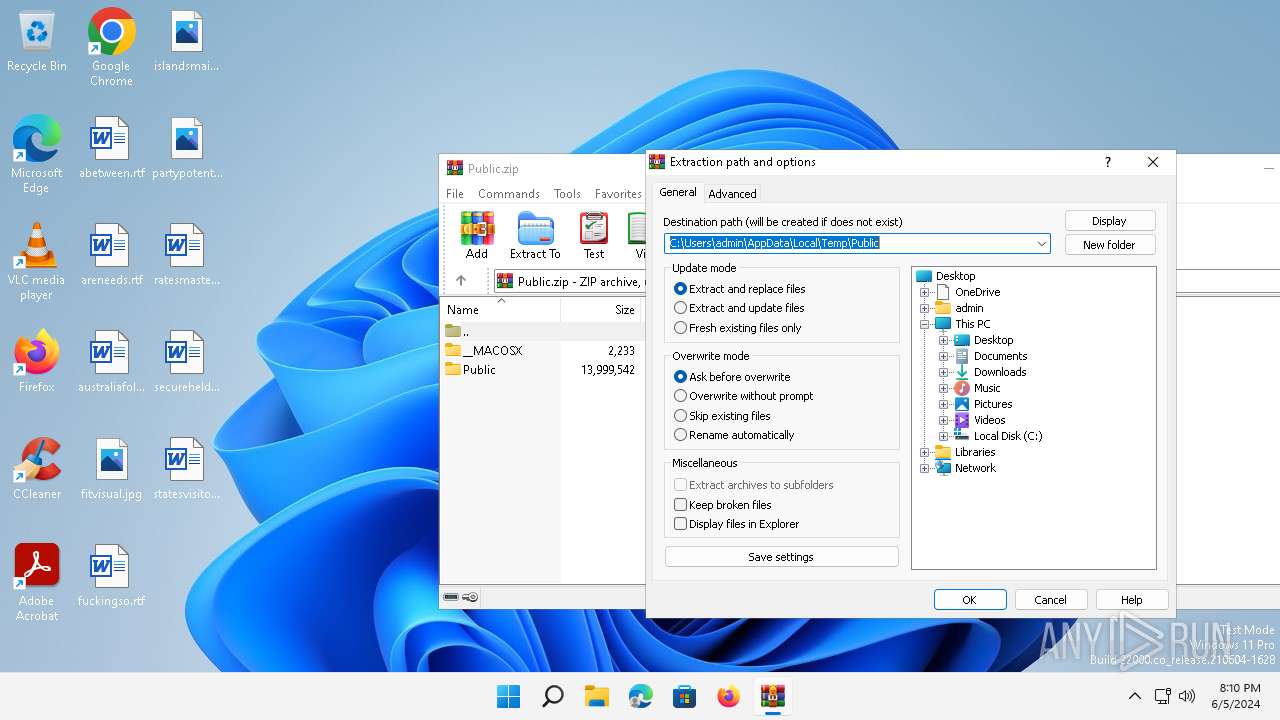Click the New folder button

1109,245
